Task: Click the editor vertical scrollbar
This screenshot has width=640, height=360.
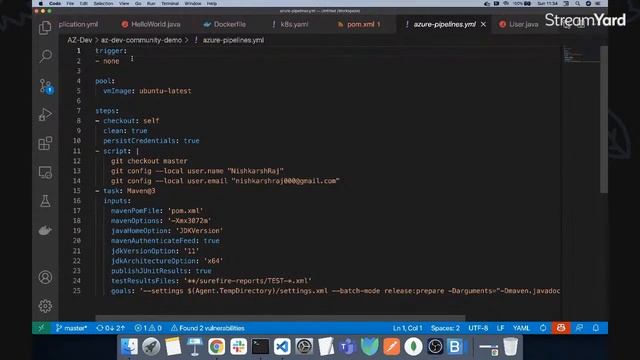Action: tap(604, 119)
